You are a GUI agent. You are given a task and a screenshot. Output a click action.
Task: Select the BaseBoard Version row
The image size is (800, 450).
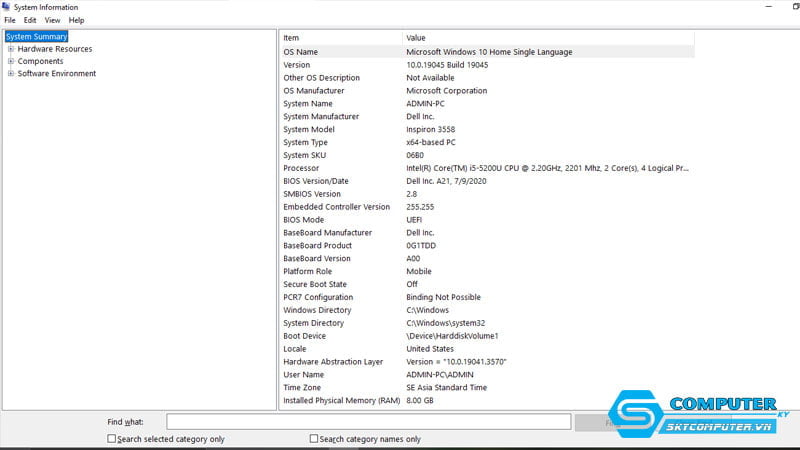[x=488, y=259]
